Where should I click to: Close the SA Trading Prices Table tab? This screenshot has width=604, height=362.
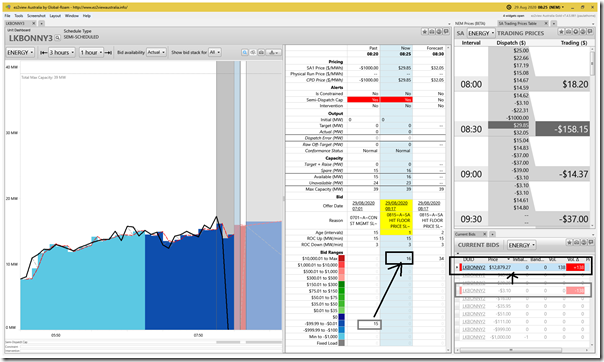coord(546,23)
